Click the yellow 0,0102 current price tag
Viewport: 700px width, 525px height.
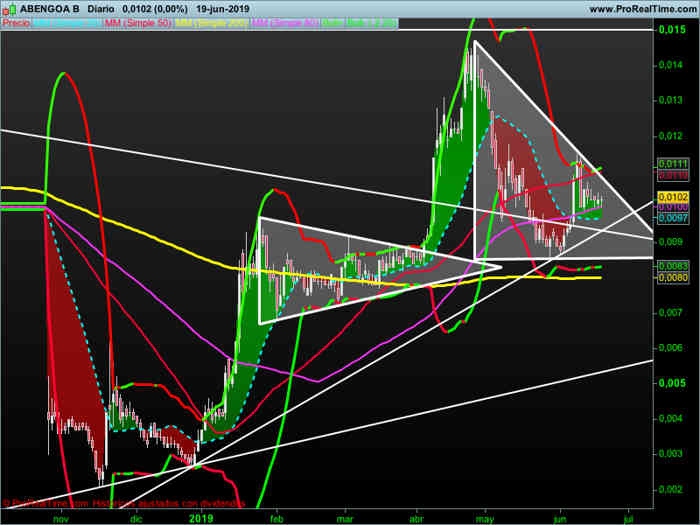click(673, 197)
